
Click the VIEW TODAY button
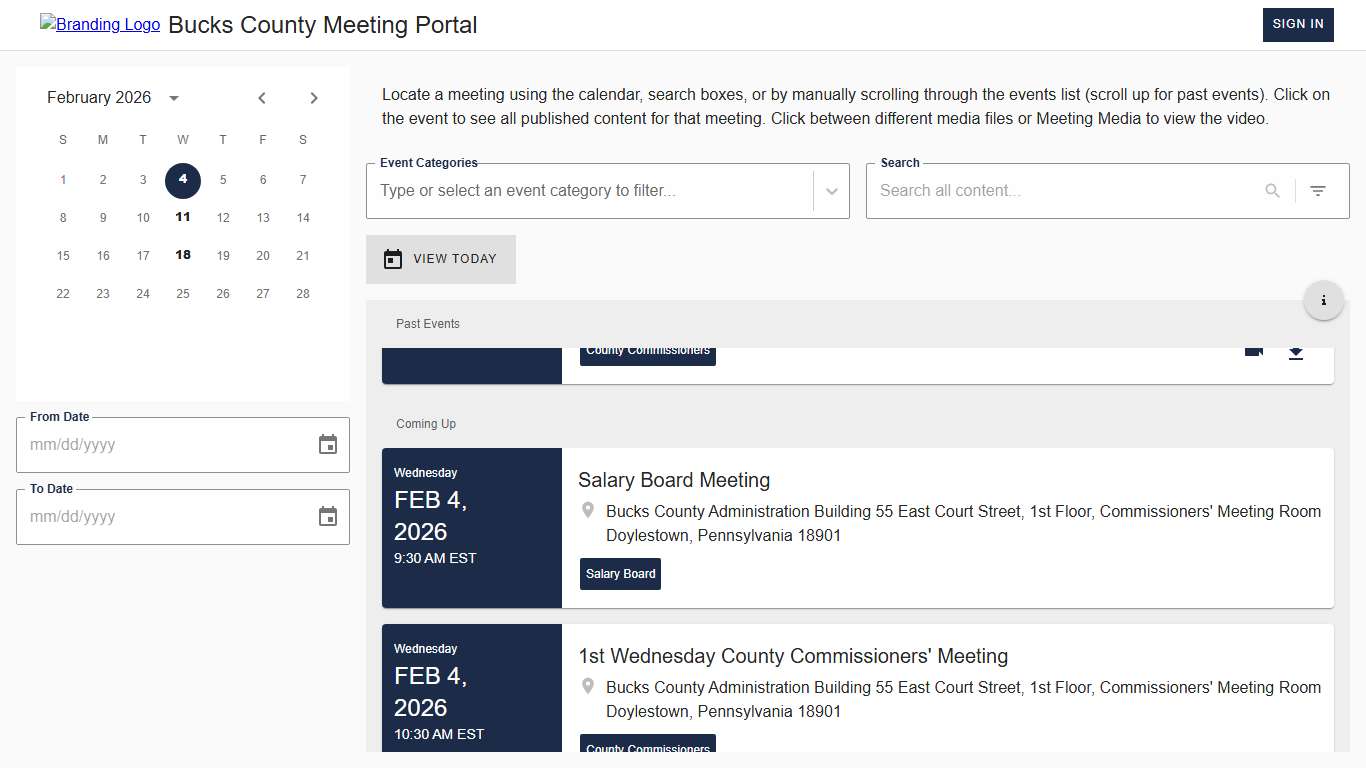click(441, 259)
